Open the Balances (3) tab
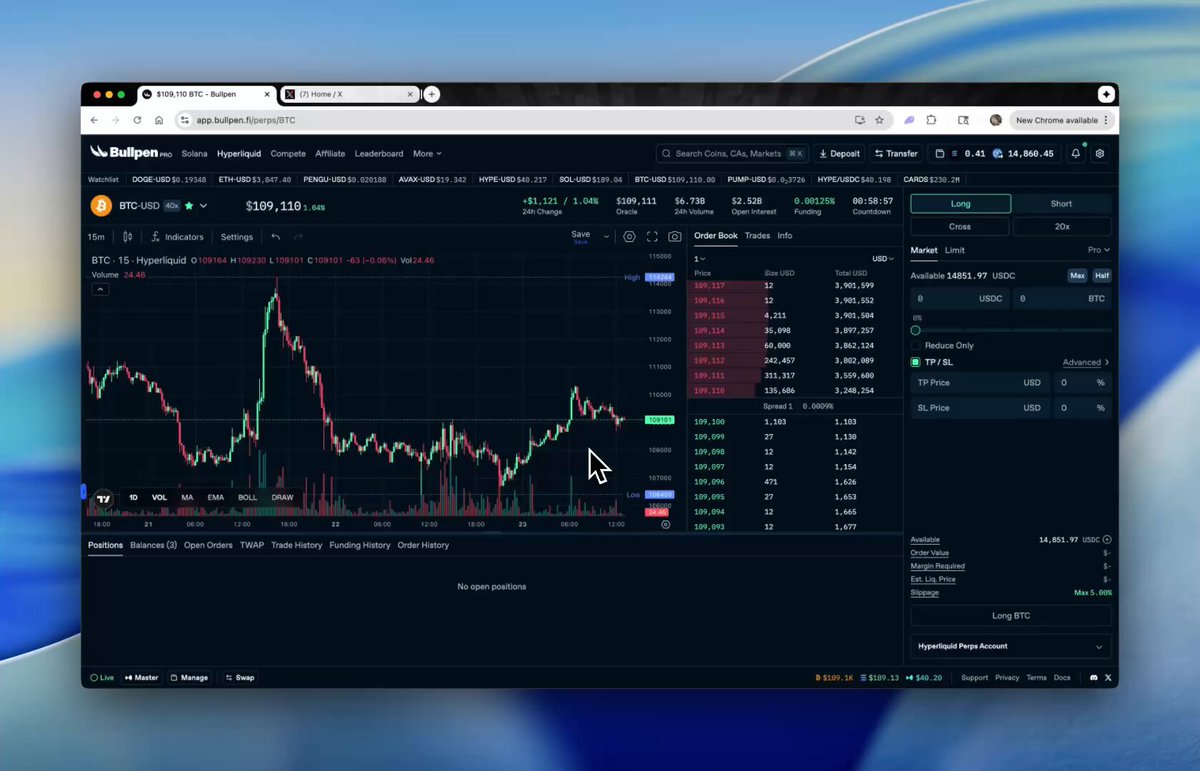This screenshot has height=771, width=1200. point(152,545)
